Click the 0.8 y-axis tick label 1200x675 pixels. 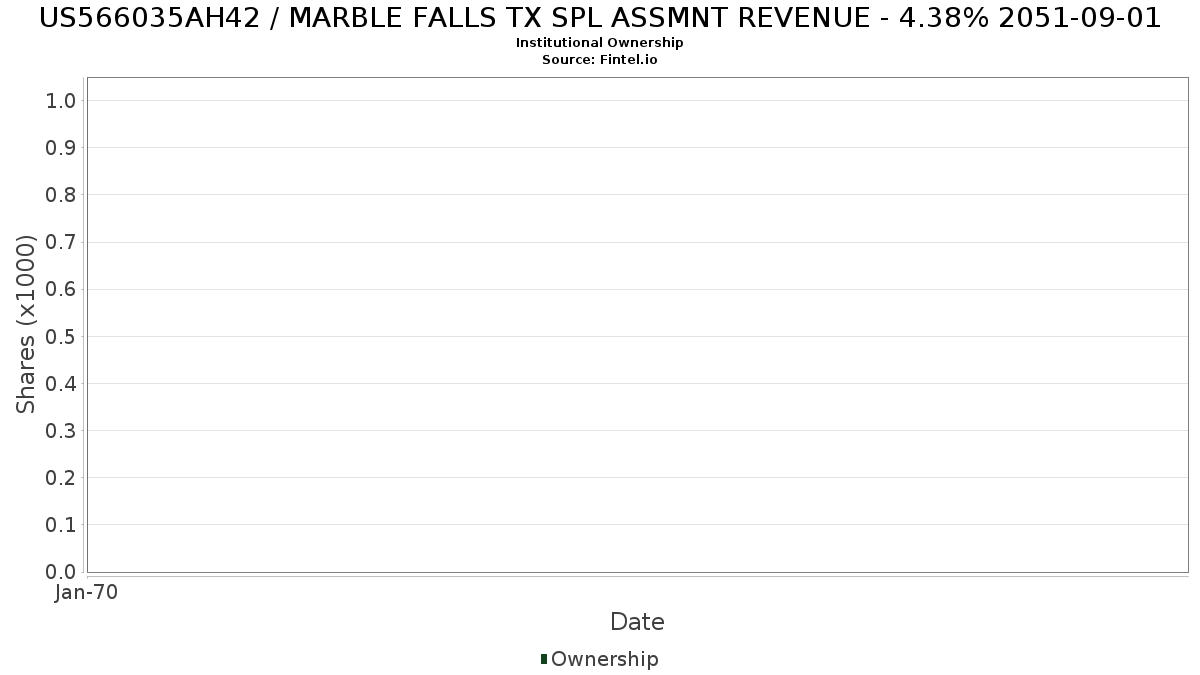(x=61, y=194)
